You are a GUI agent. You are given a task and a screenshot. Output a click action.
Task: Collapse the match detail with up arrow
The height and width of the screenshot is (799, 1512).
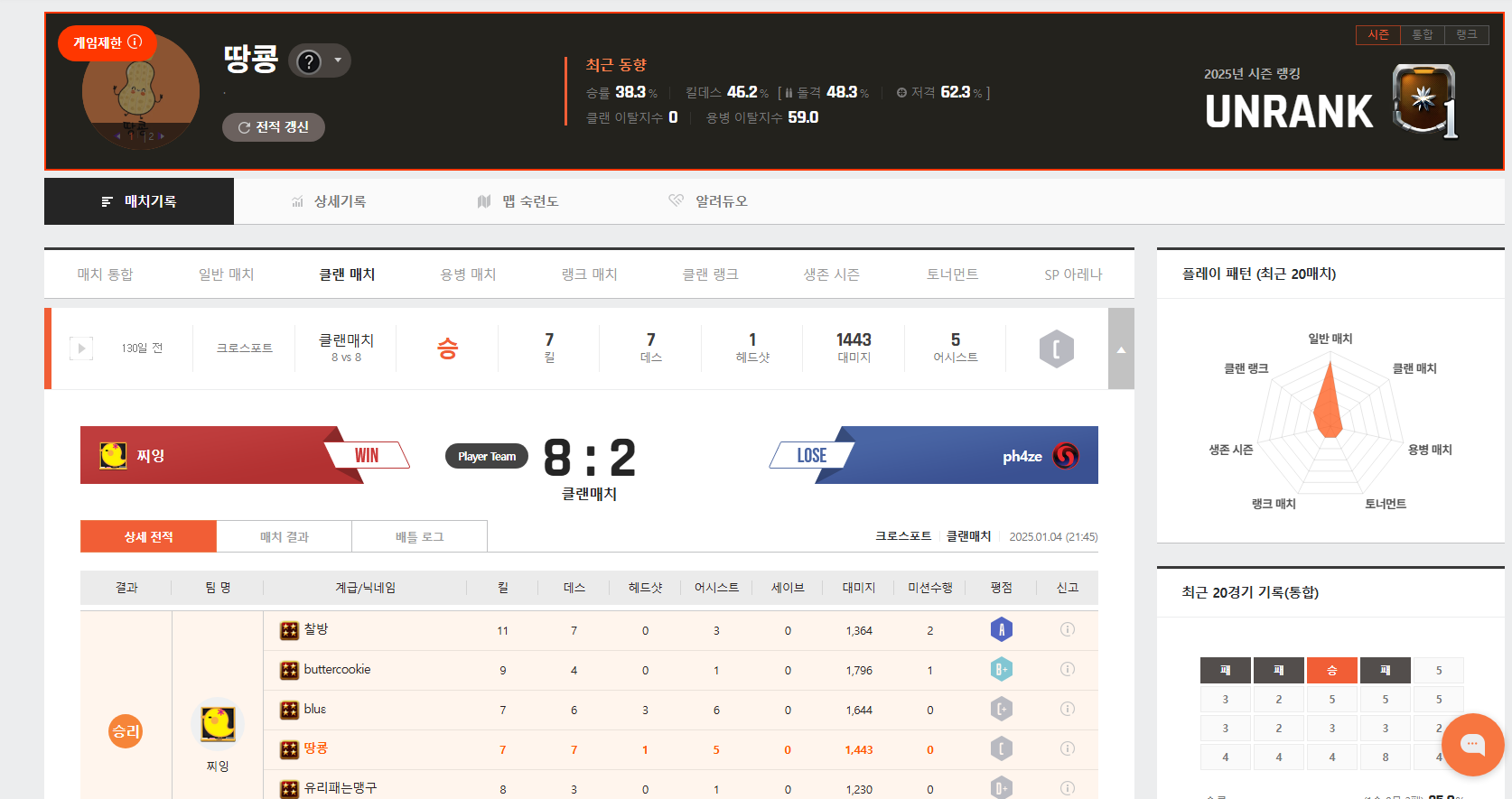click(x=1121, y=349)
